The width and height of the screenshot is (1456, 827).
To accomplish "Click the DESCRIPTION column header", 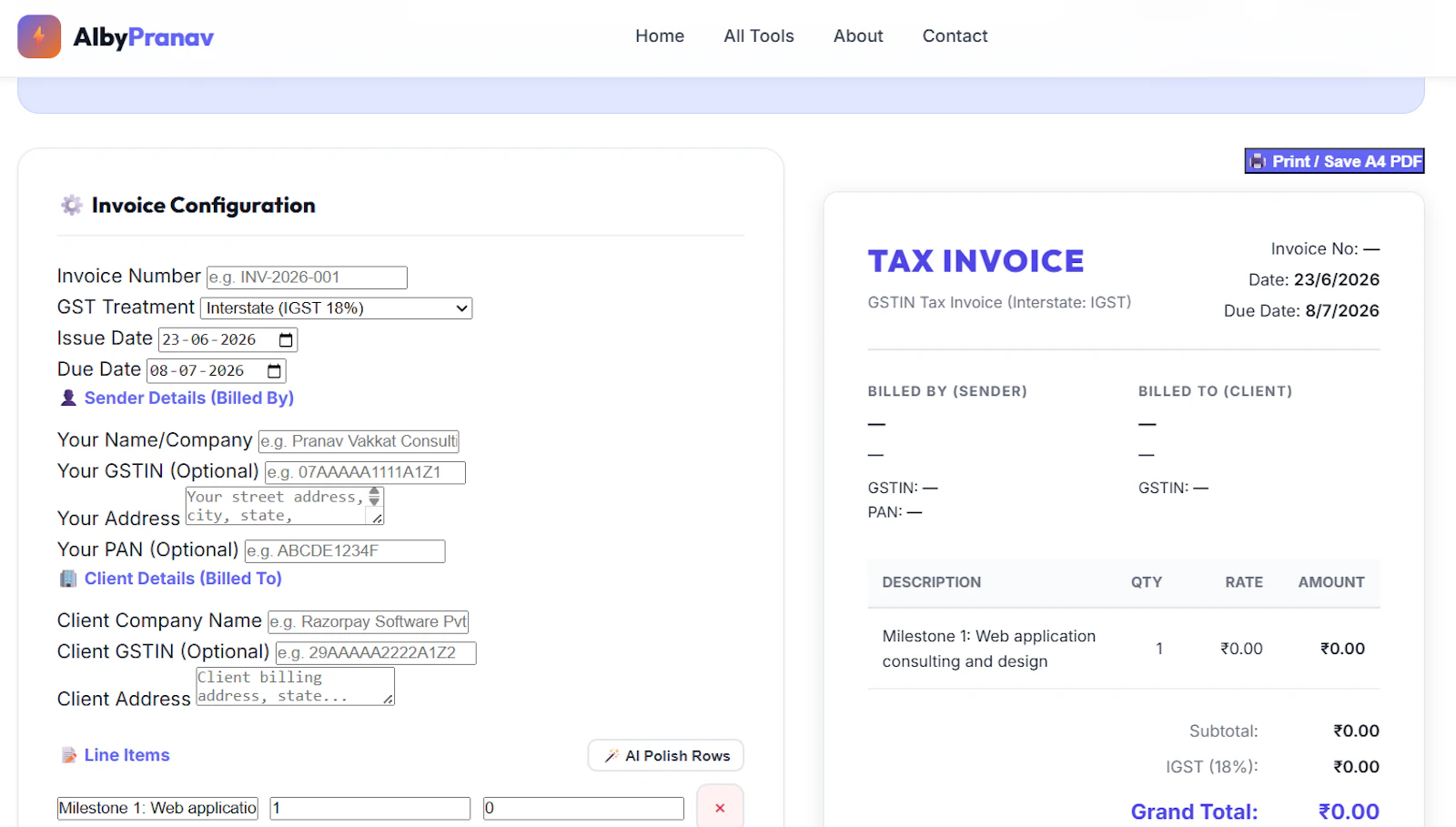I will 931,582.
